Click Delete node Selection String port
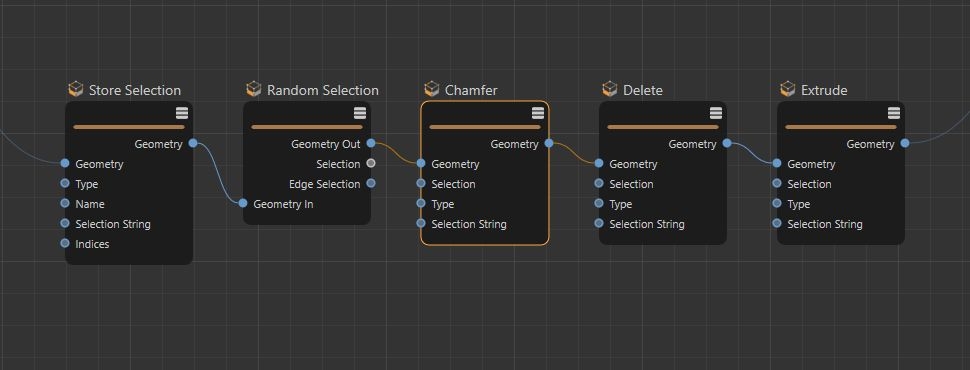 pos(599,223)
